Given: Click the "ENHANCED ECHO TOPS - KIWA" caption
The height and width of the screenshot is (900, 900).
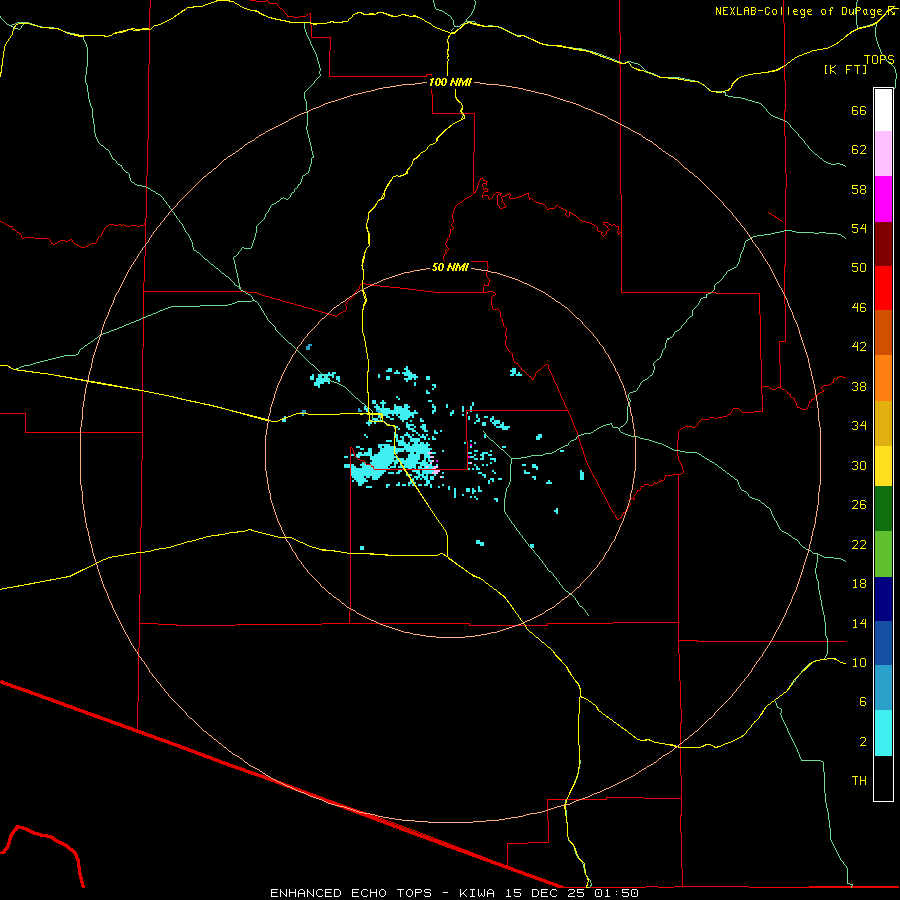Looking at the screenshot, I should click(x=383, y=893).
